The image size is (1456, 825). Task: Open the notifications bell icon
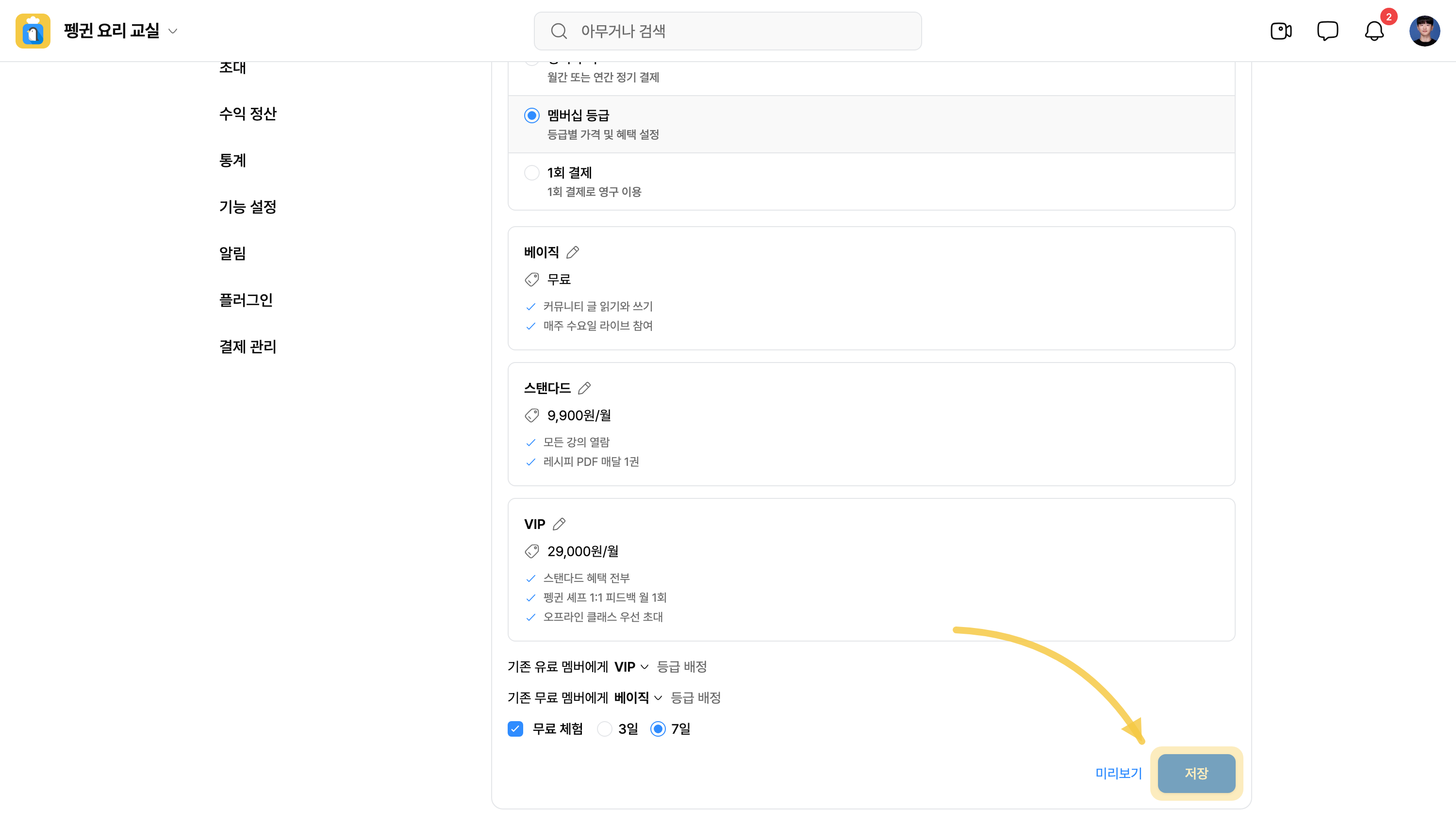[x=1374, y=31]
